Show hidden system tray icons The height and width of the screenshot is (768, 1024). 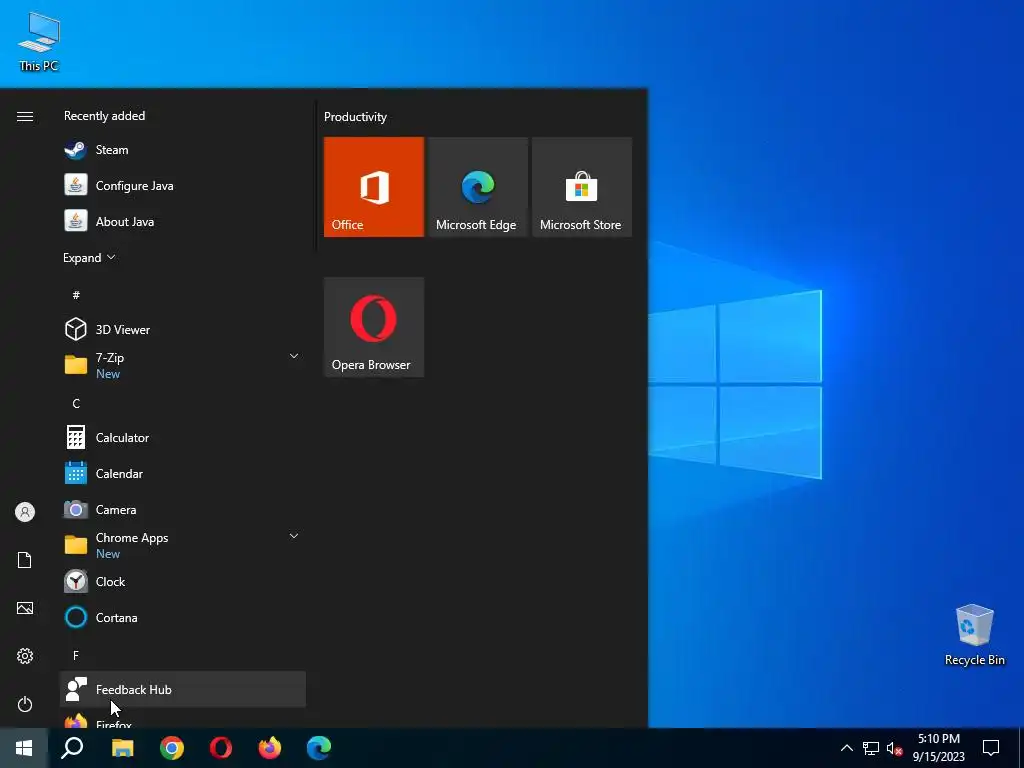pyautogui.click(x=846, y=748)
